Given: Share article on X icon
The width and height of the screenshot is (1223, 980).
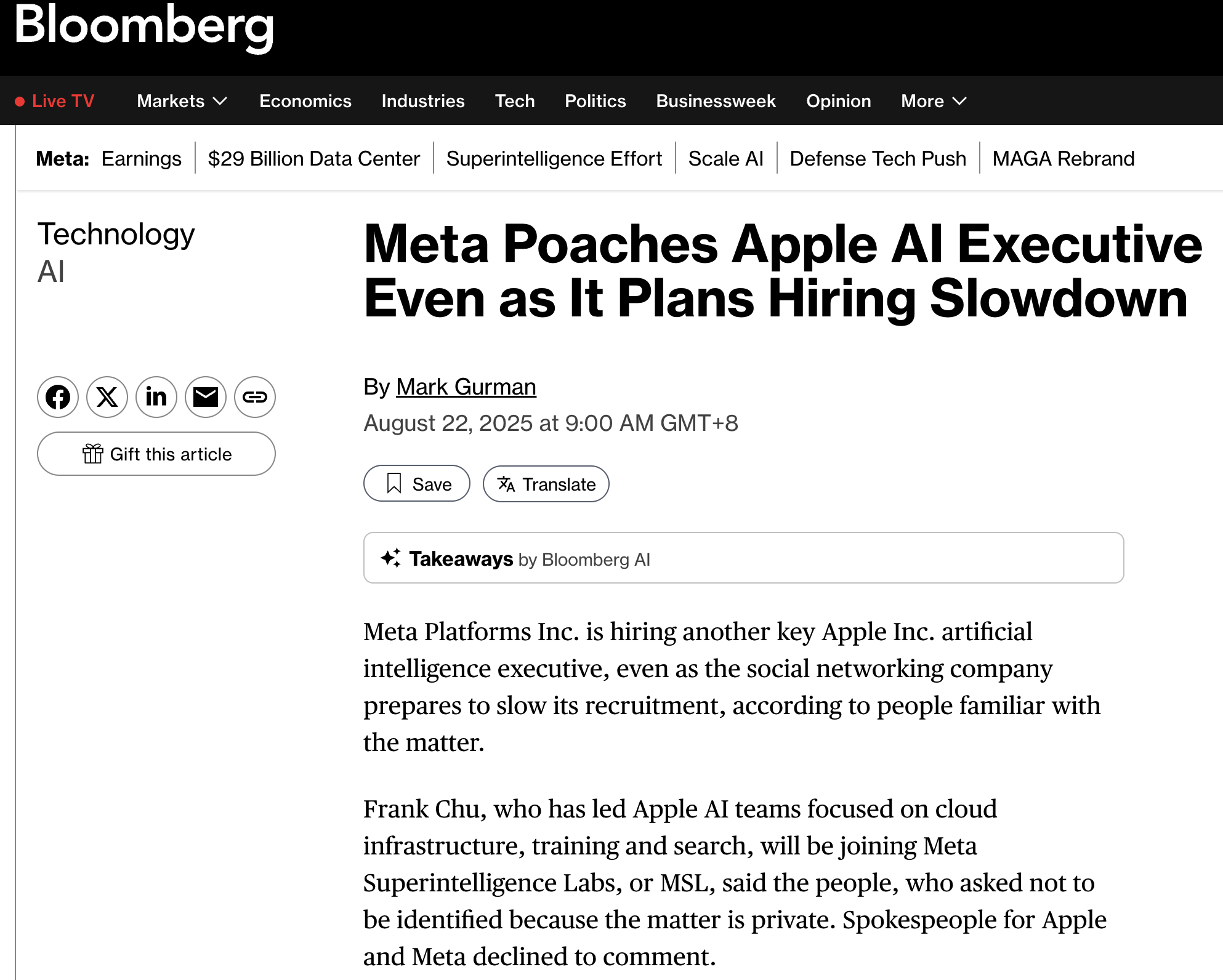Looking at the screenshot, I should pos(107,397).
